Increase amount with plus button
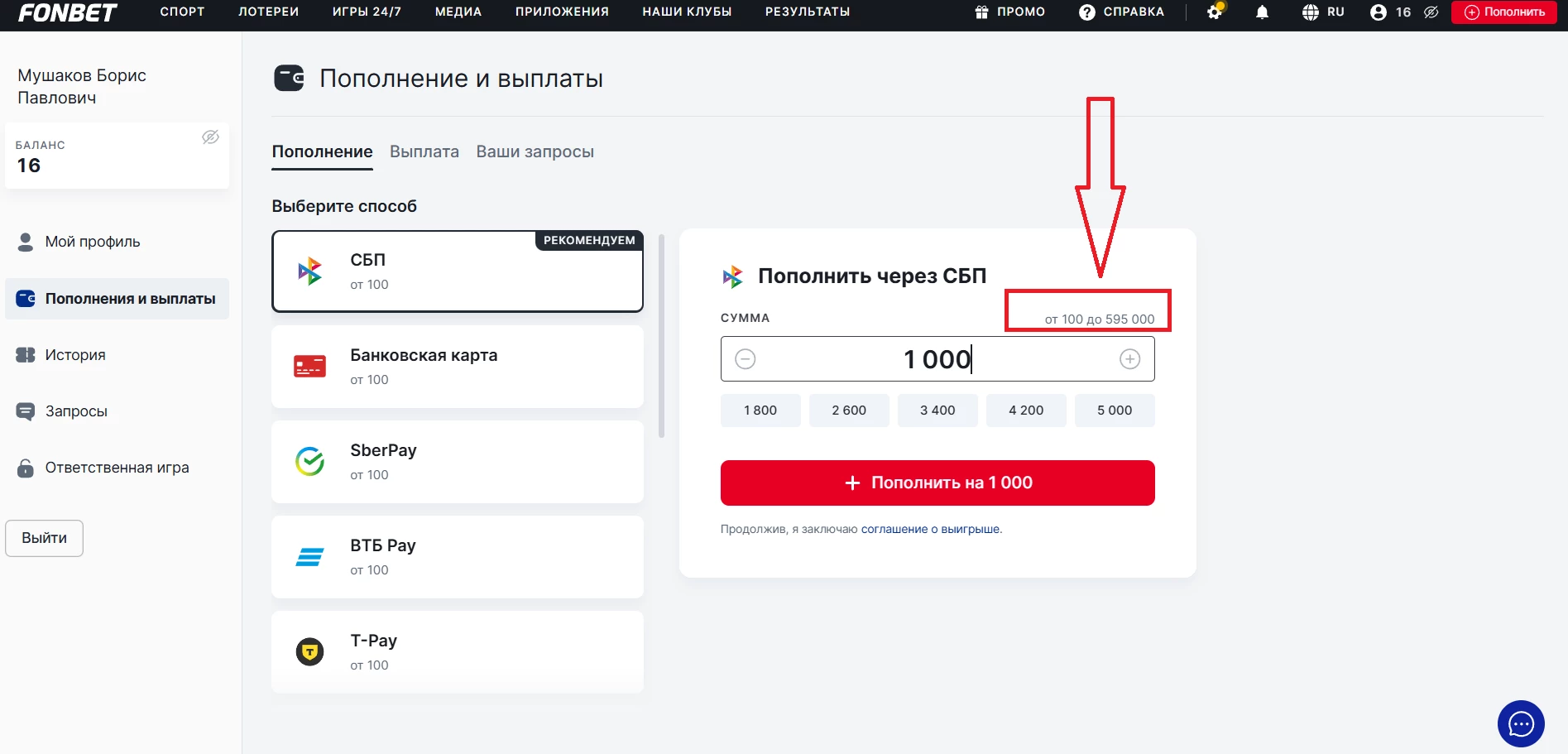The width and height of the screenshot is (1568, 754). coord(1129,359)
